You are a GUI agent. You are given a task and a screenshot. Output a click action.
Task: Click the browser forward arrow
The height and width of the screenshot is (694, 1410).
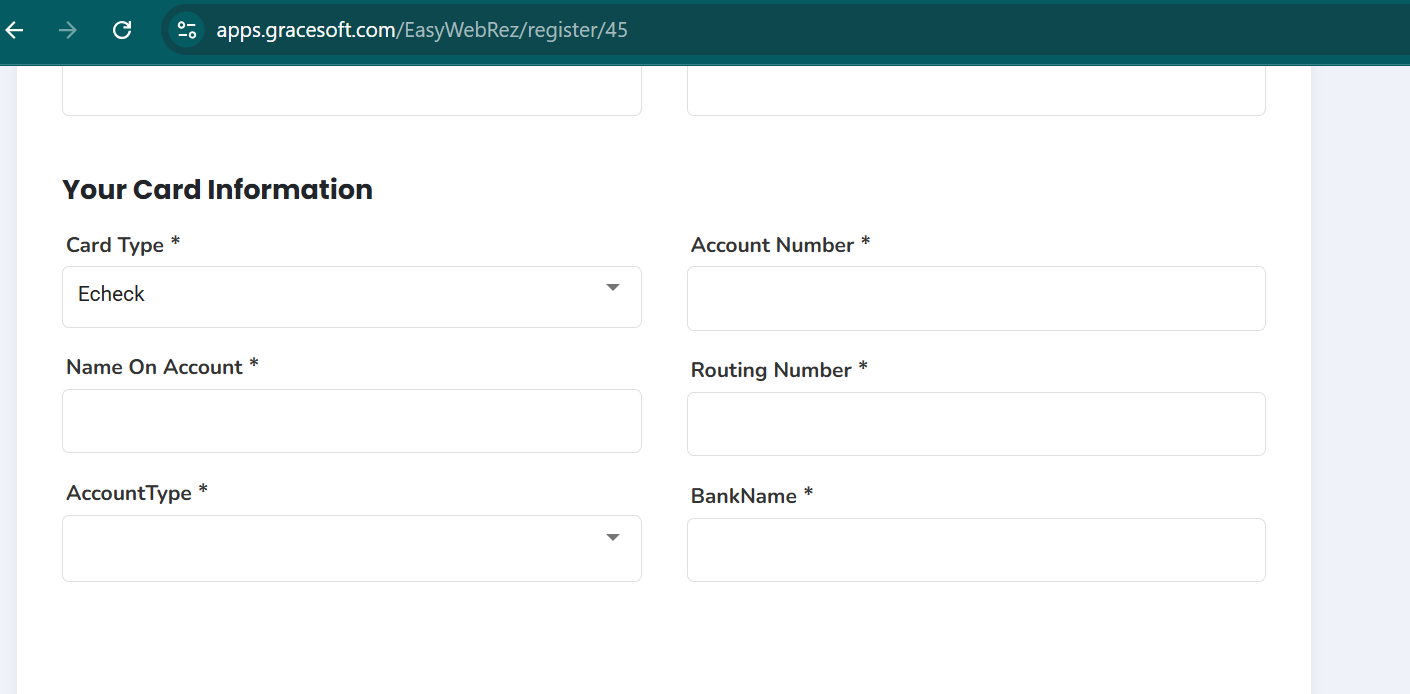(x=68, y=30)
